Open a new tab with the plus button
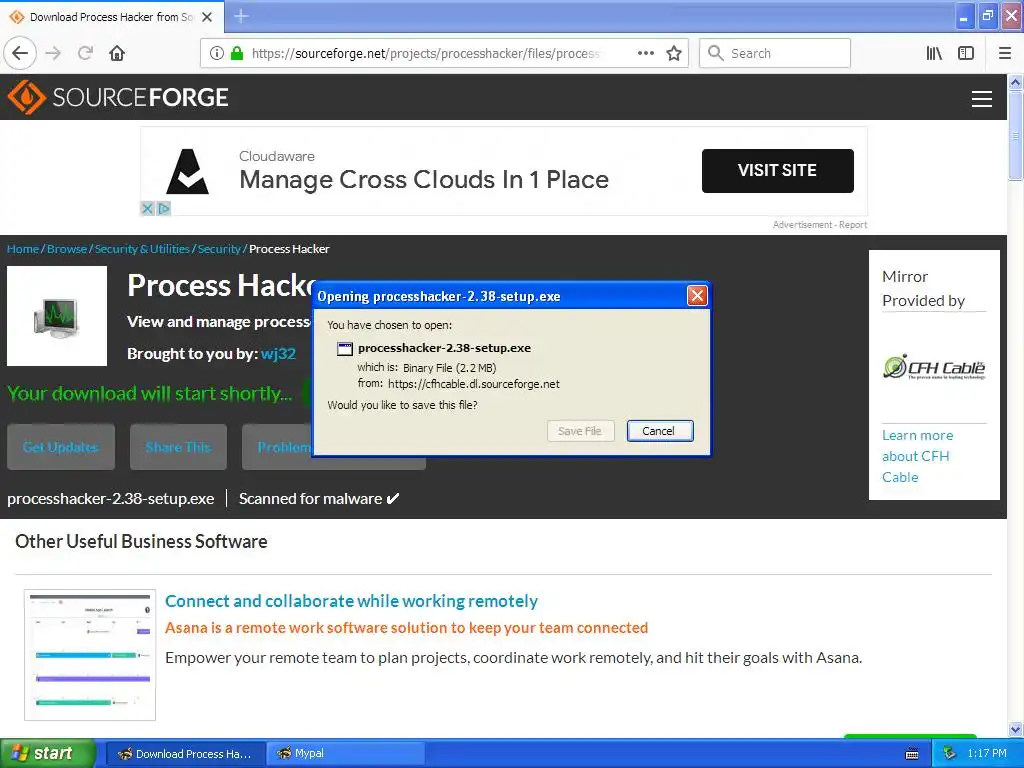The width and height of the screenshot is (1024, 768). pos(241,16)
